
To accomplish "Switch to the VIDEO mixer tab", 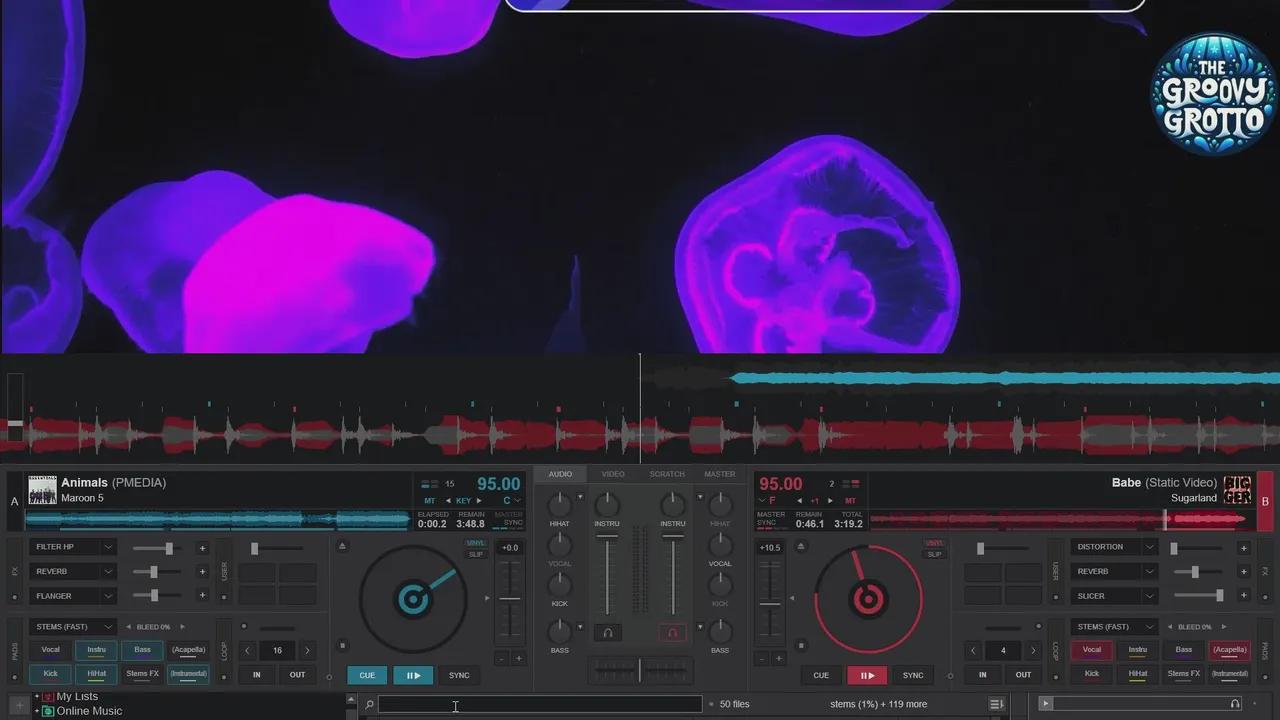I will tap(613, 474).
